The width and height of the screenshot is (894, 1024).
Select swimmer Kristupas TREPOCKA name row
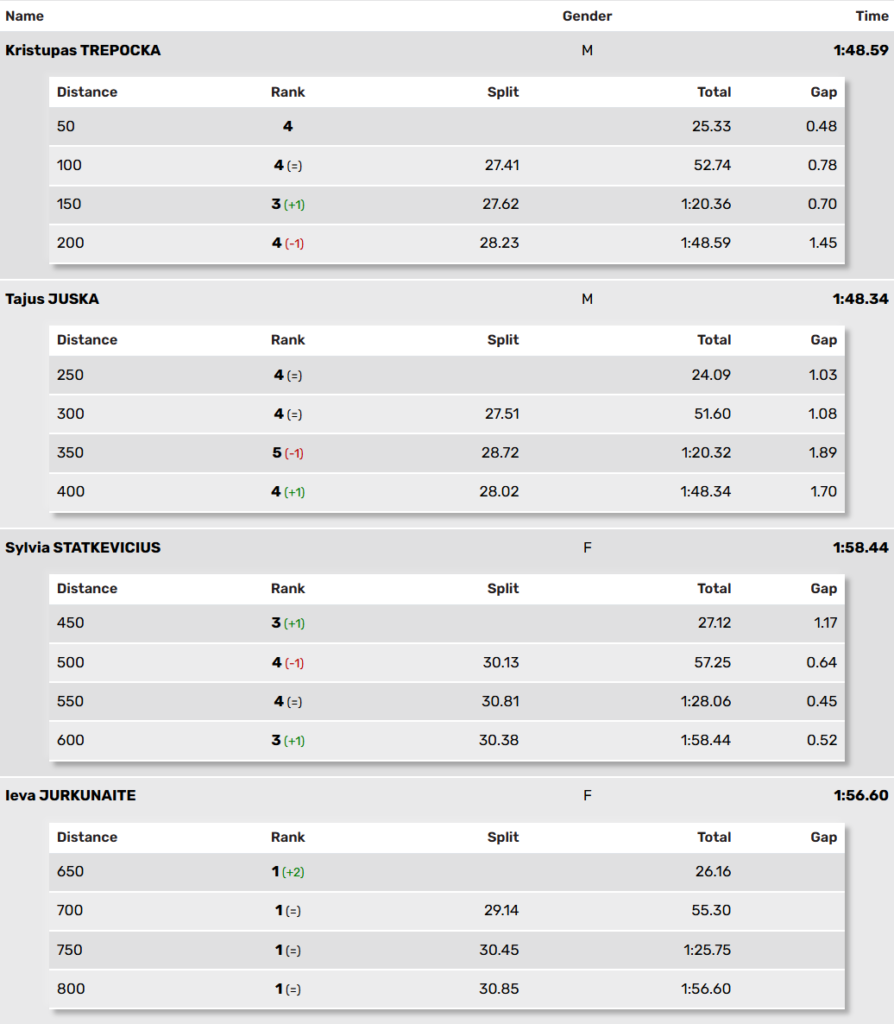click(x=447, y=50)
